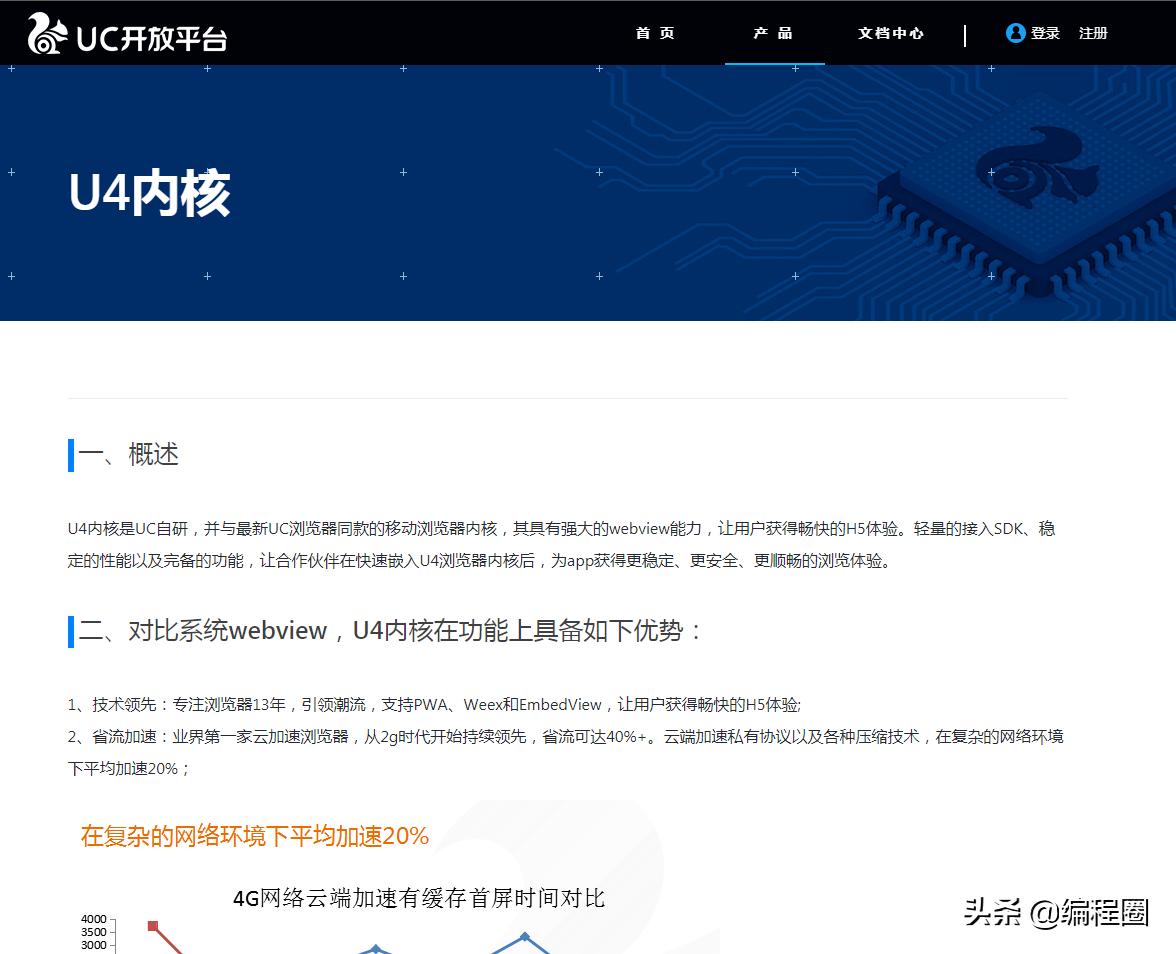Click the 4000 label on chart axis
This screenshot has width=1176, height=954.
point(93,919)
